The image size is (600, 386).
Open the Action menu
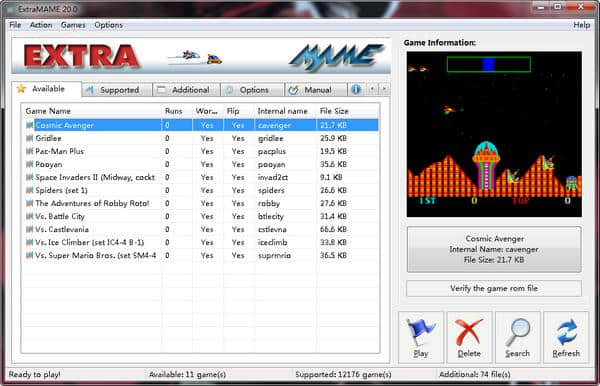pyautogui.click(x=41, y=25)
